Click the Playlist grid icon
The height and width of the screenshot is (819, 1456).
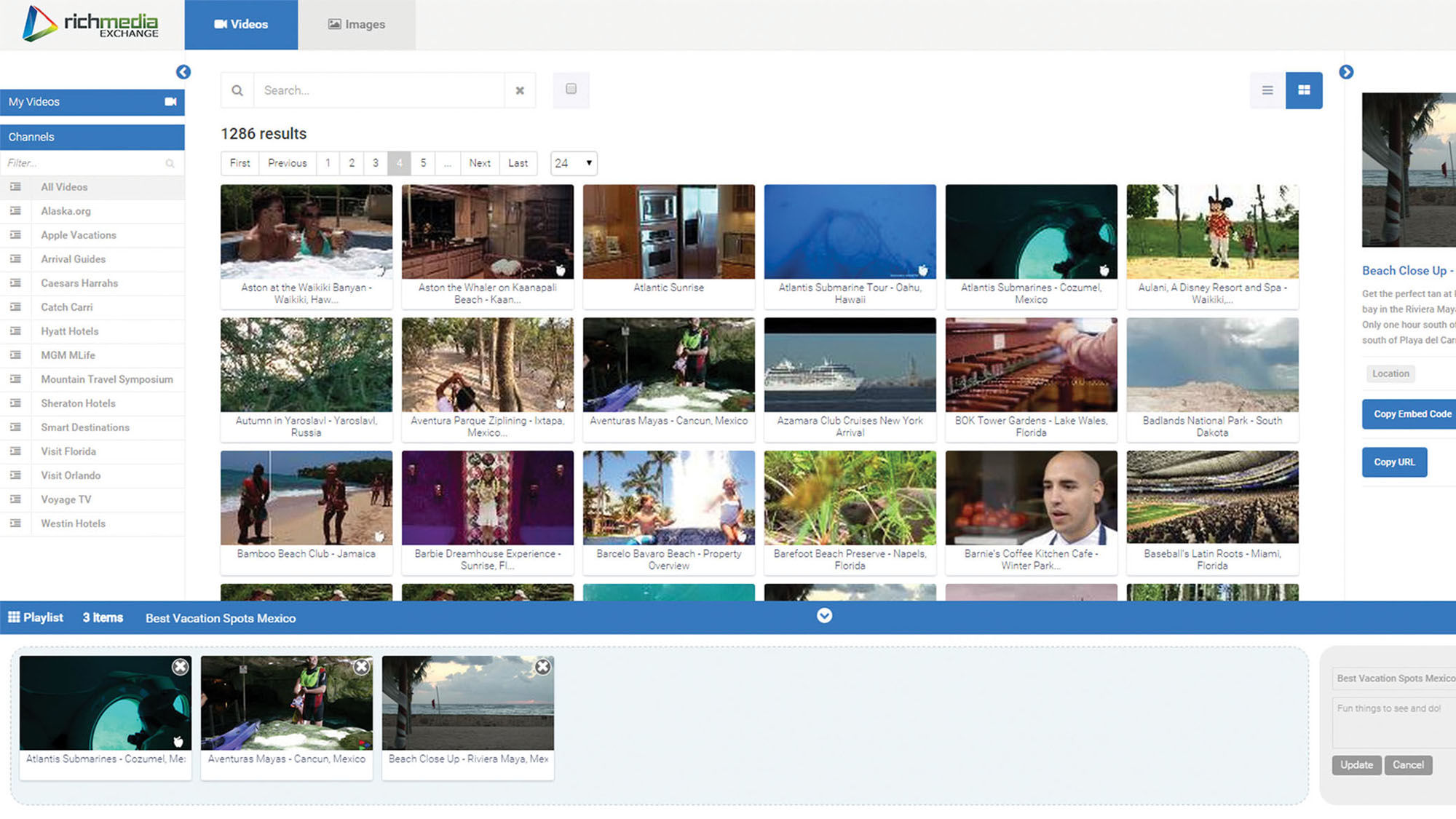14,617
